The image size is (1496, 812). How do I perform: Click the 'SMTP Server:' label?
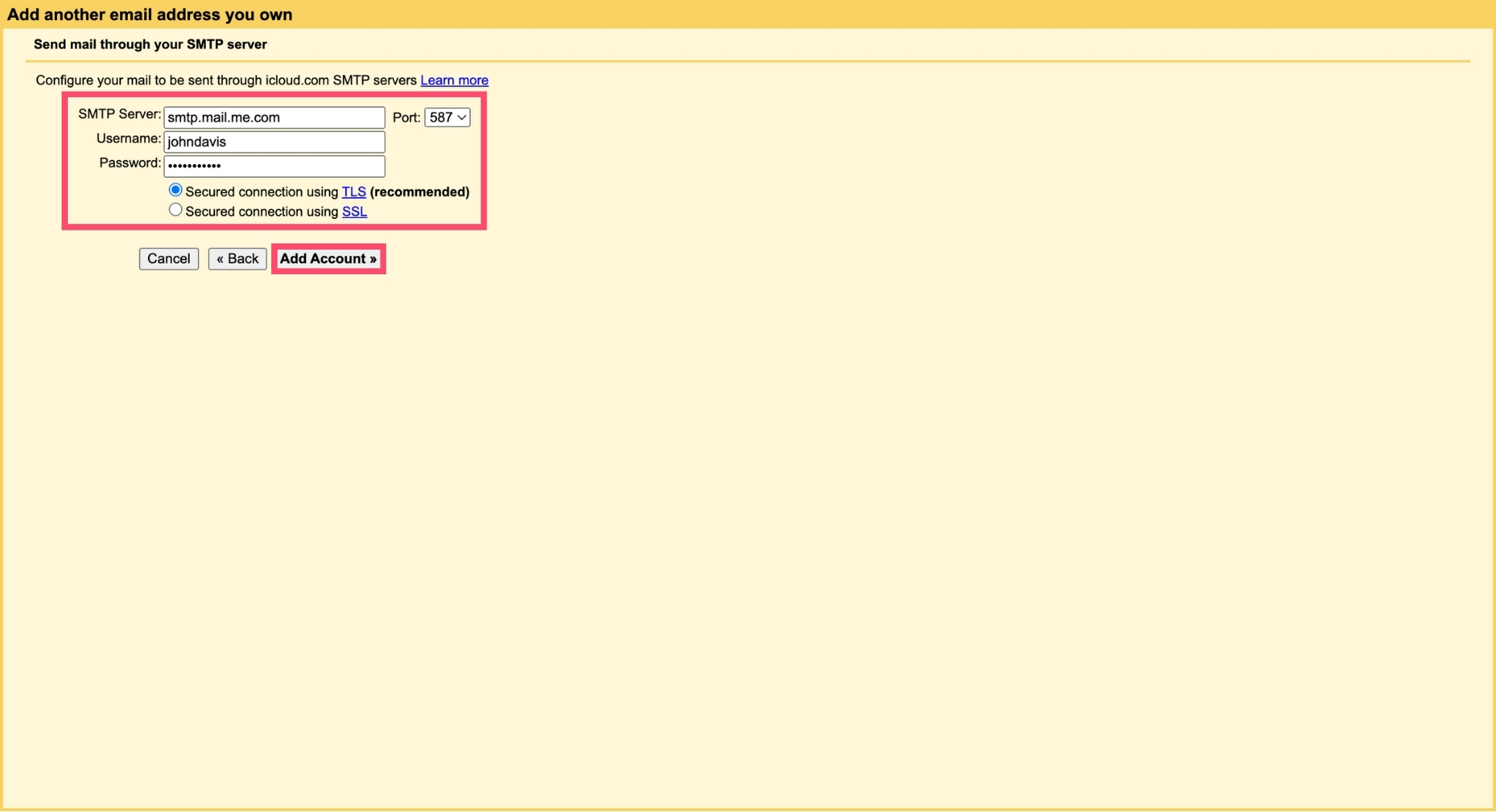(x=119, y=114)
